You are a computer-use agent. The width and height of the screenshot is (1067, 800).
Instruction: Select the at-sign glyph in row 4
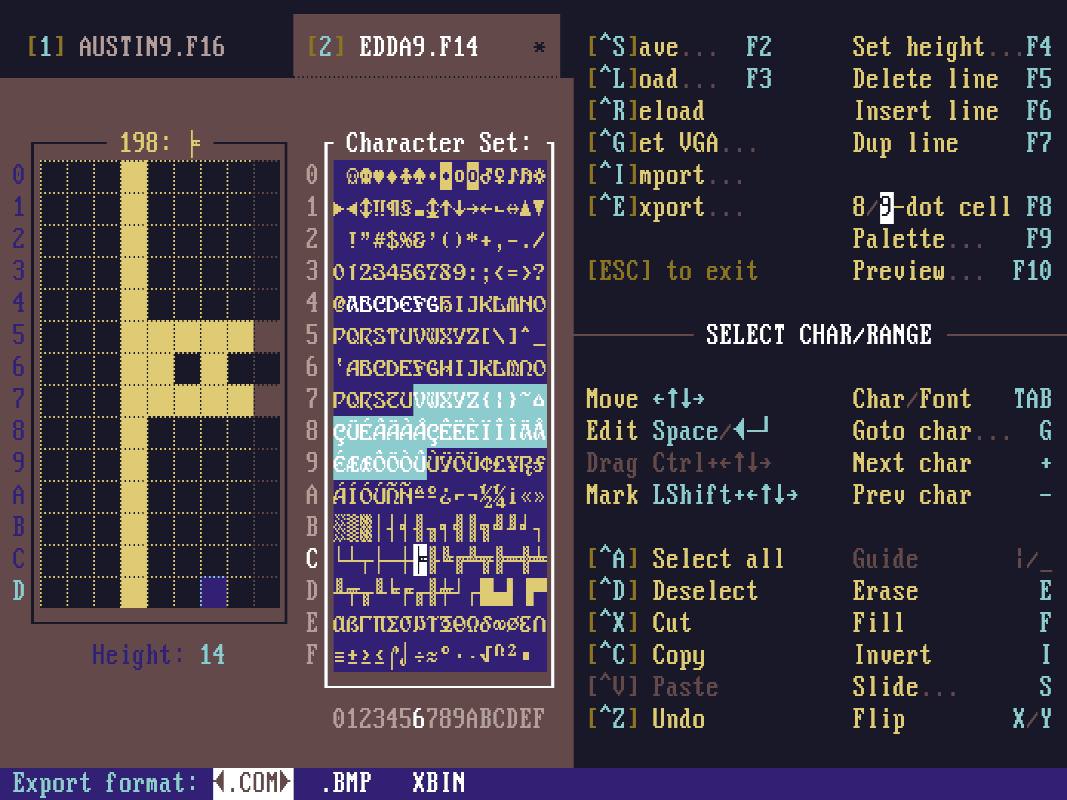pos(340,303)
